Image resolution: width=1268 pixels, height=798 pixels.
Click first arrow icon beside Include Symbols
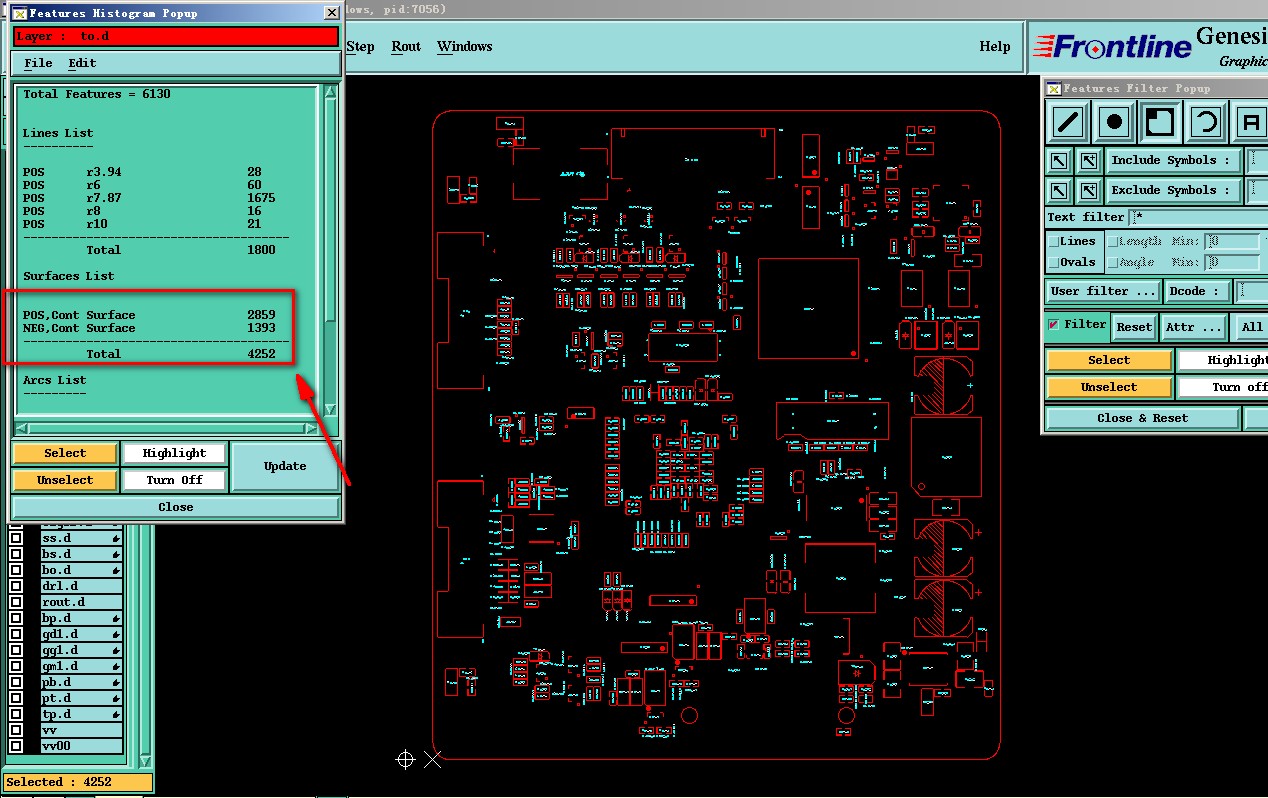tap(1059, 160)
